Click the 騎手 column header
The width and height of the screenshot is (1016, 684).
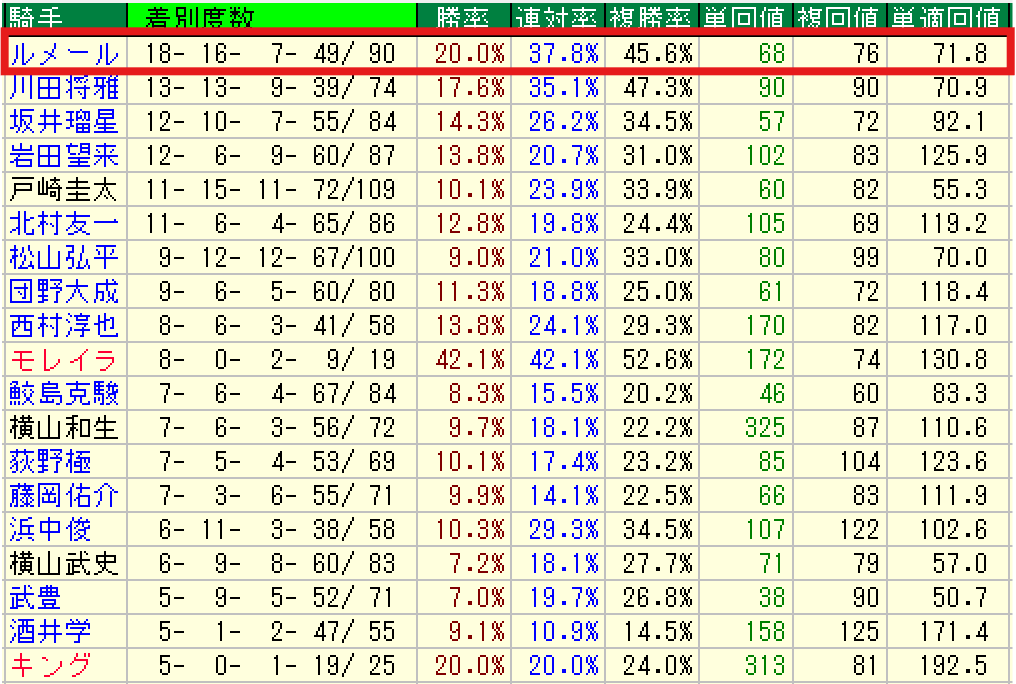[x=34, y=16]
